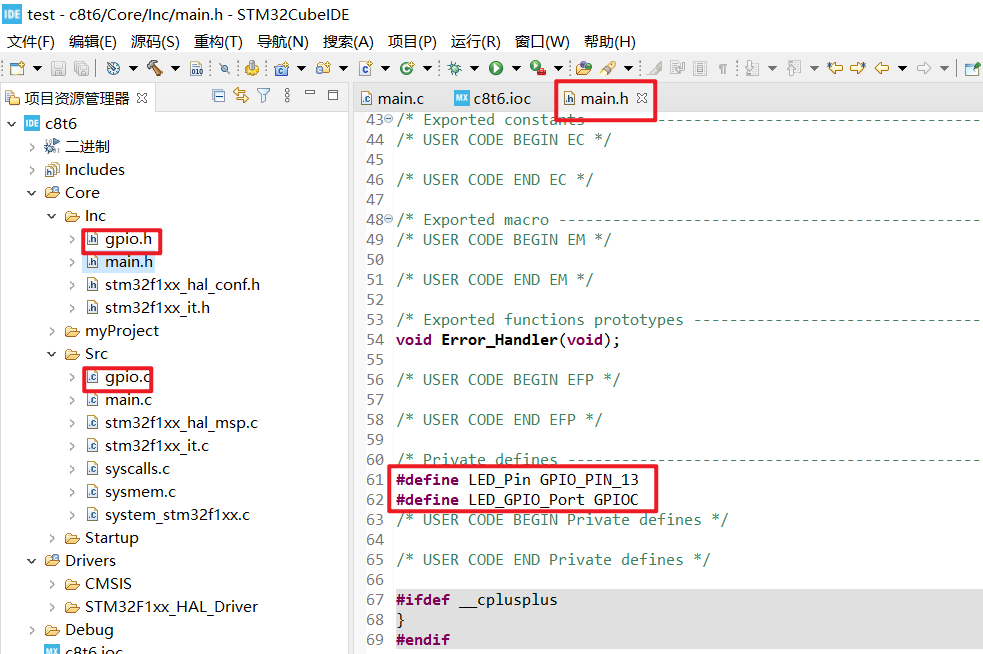
Task: Select the STM32F1xx_HAL_Driver folder
Action: click(171, 607)
